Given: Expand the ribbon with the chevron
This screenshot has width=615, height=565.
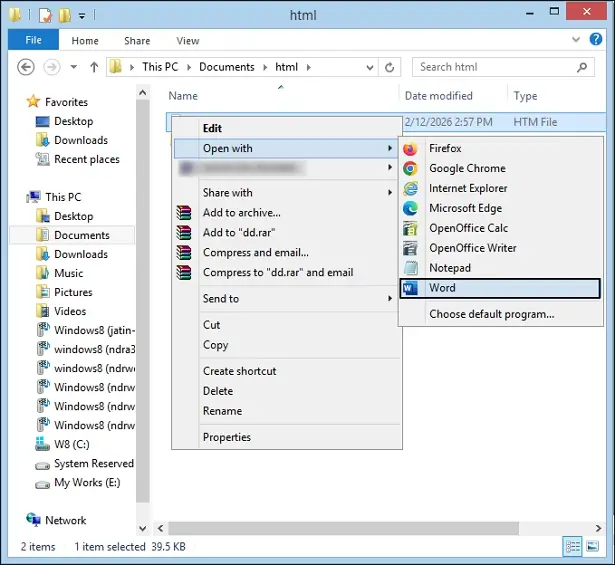Looking at the screenshot, I should [576, 40].
